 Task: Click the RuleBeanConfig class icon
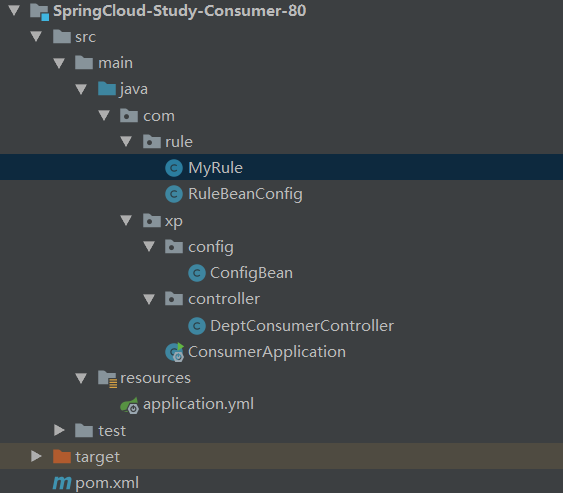(x=174, y=194)
